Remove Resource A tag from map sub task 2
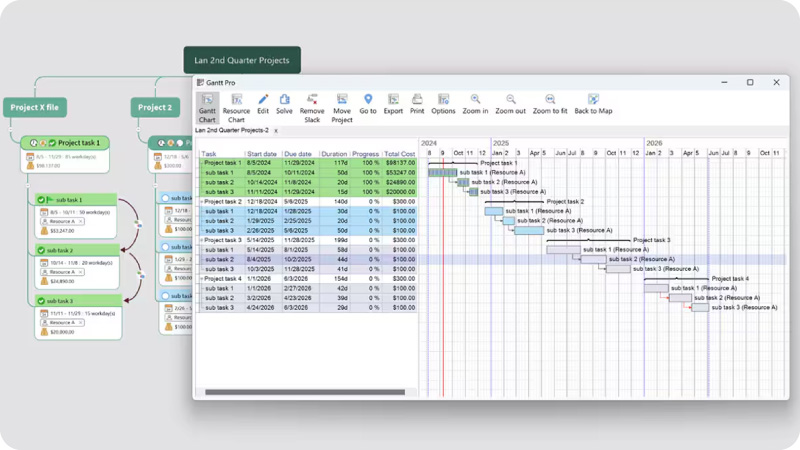Screen dimensions: 800x450 pos(81,272)
